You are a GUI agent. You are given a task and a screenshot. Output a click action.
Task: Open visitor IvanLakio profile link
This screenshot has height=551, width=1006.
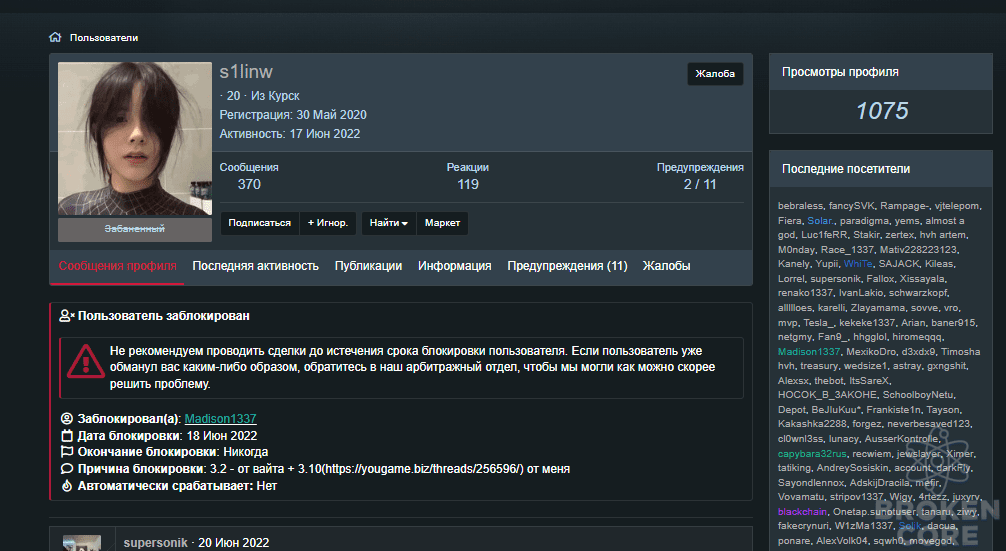point(860,293)
